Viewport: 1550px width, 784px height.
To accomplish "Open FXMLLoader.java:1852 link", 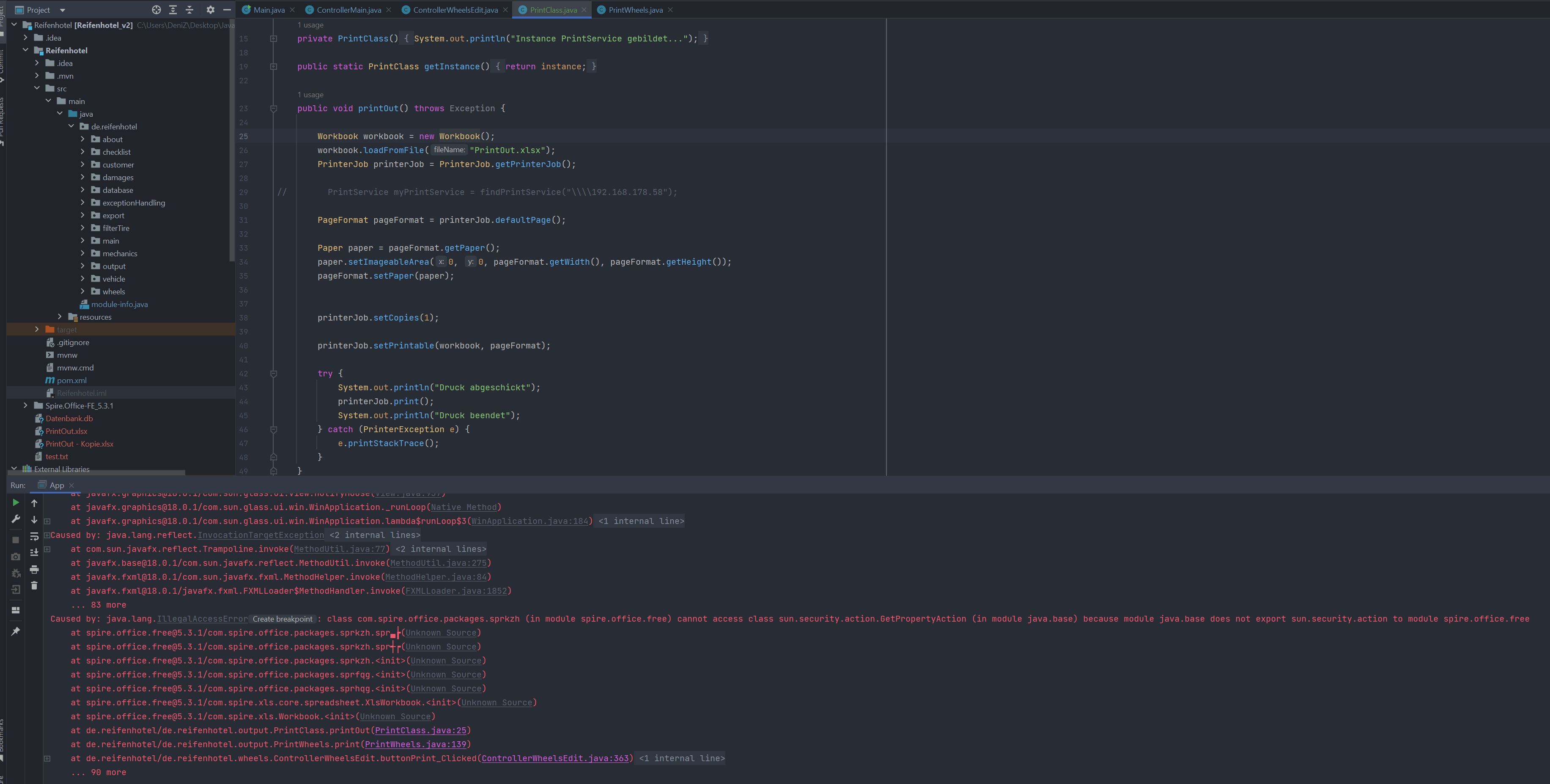I will click(x=456, y=591).
